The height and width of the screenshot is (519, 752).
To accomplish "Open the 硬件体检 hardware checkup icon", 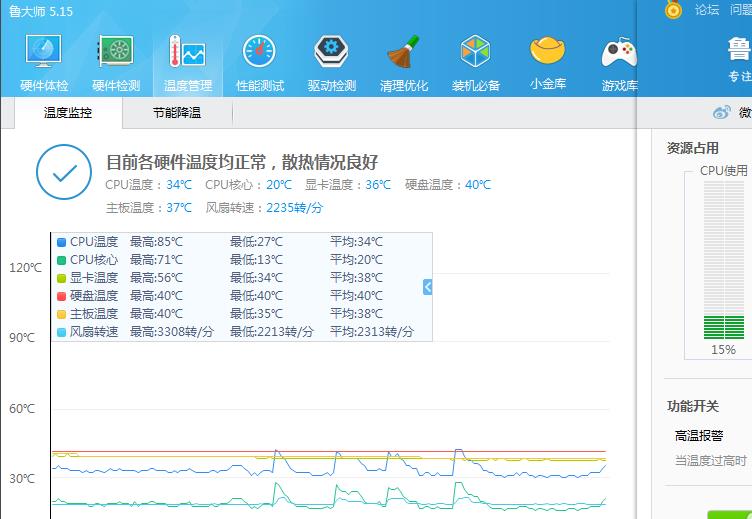I will (x=44, y=53).
